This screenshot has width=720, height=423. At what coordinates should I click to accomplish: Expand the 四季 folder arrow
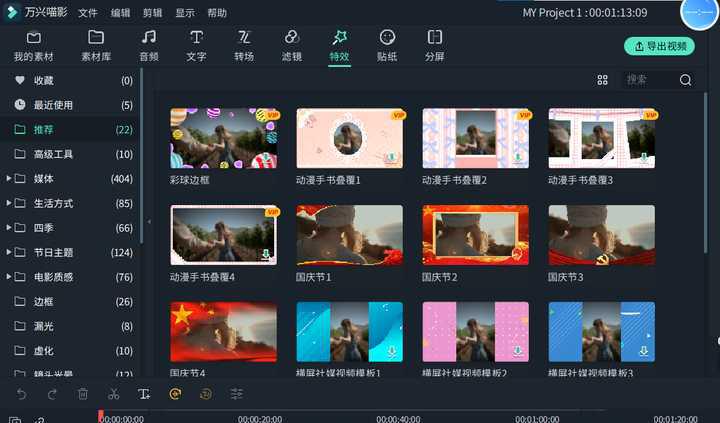pyautogui.click(x=8, y=227)
